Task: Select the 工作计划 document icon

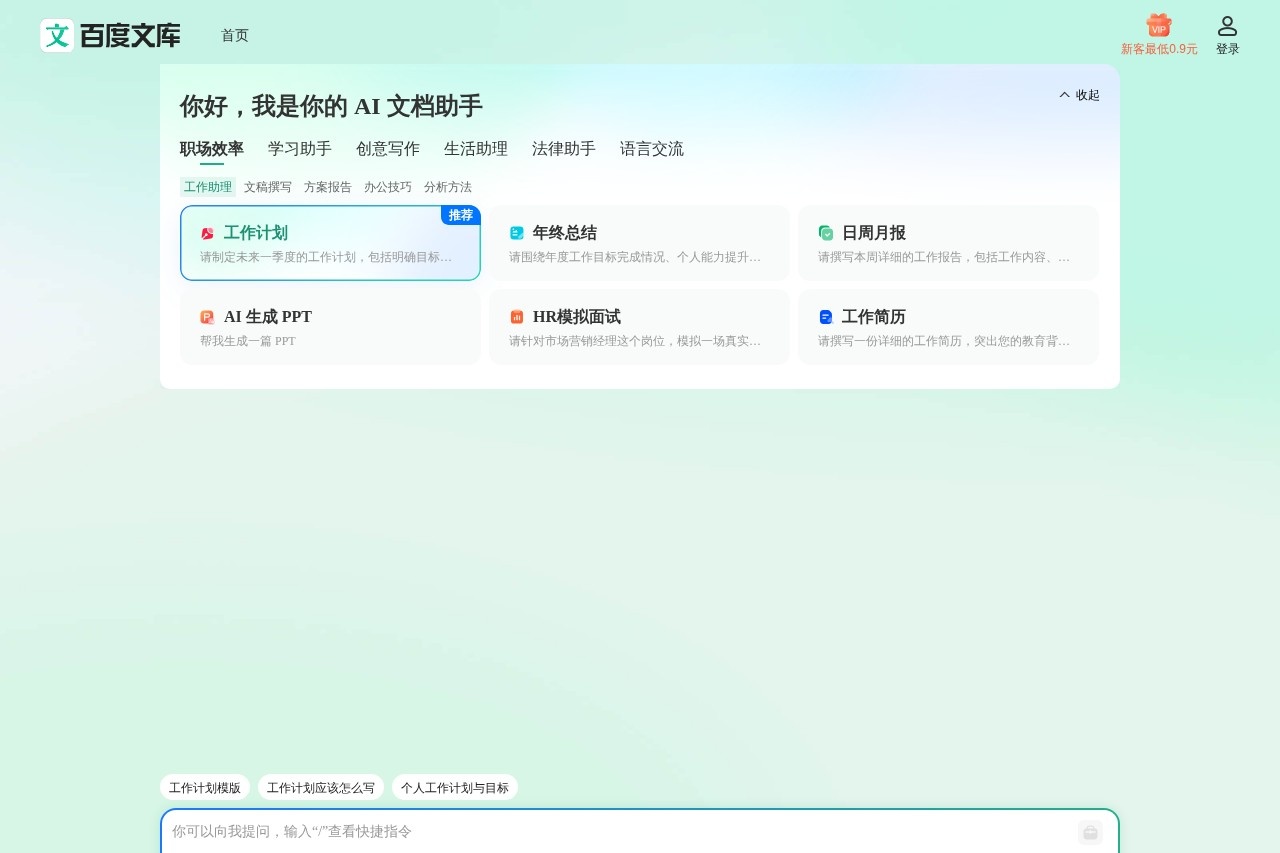Action: 207,233
